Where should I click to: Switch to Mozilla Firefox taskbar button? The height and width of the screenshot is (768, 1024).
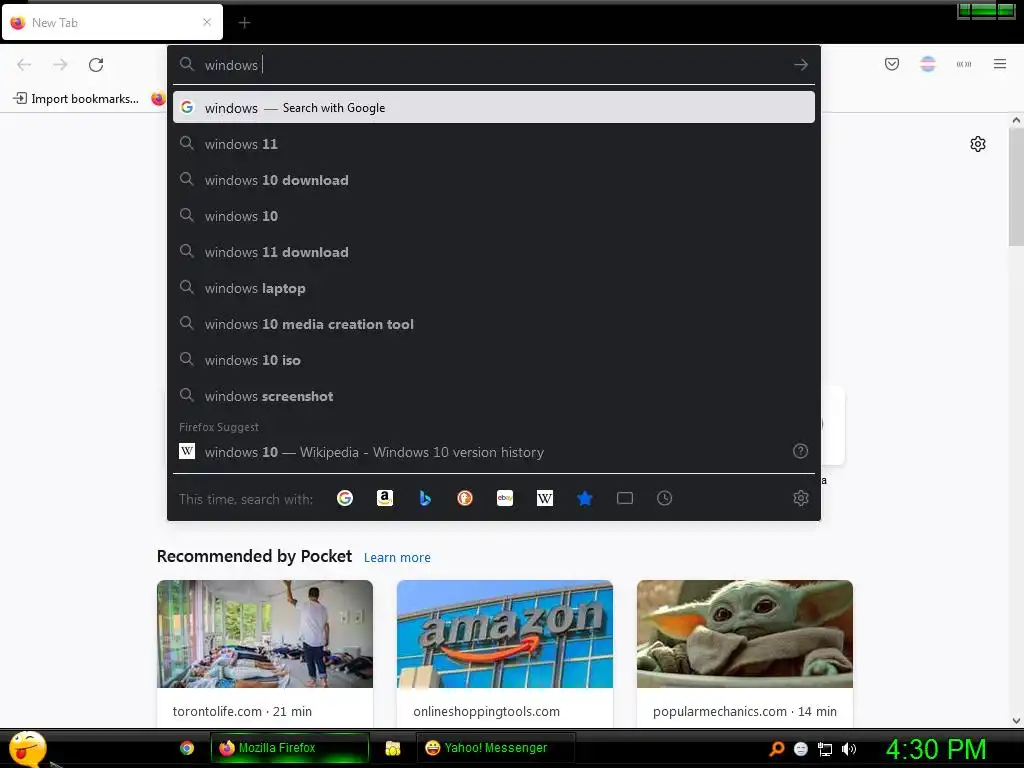289,748
